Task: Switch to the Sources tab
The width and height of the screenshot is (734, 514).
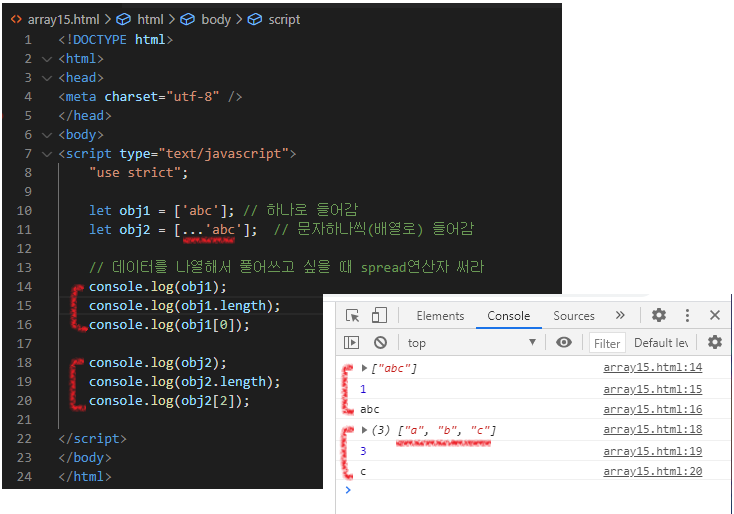Action: (x=573, y=316)
